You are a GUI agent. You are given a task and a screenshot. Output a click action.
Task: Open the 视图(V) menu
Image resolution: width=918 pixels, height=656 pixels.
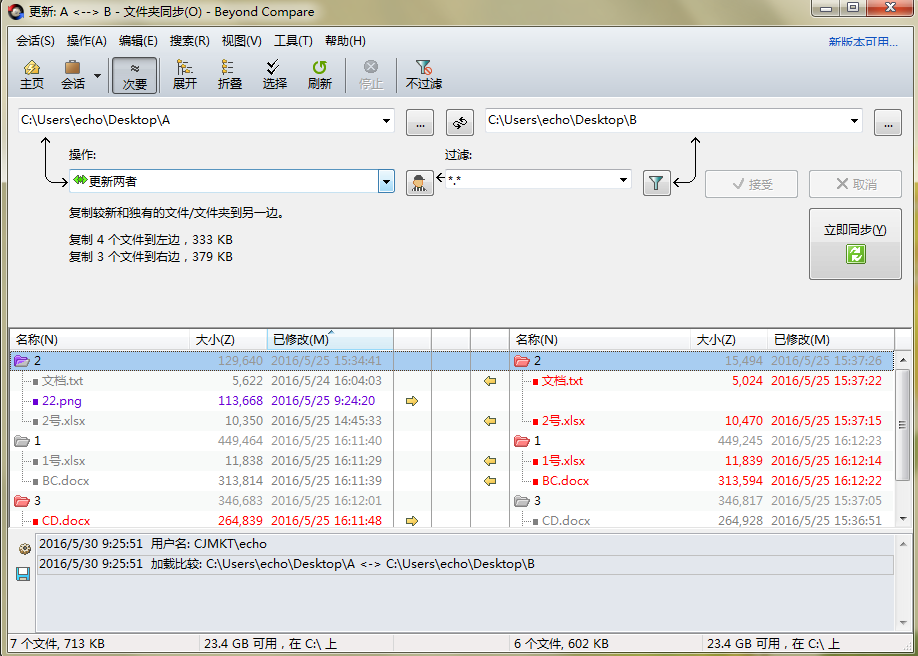point(241,41)
